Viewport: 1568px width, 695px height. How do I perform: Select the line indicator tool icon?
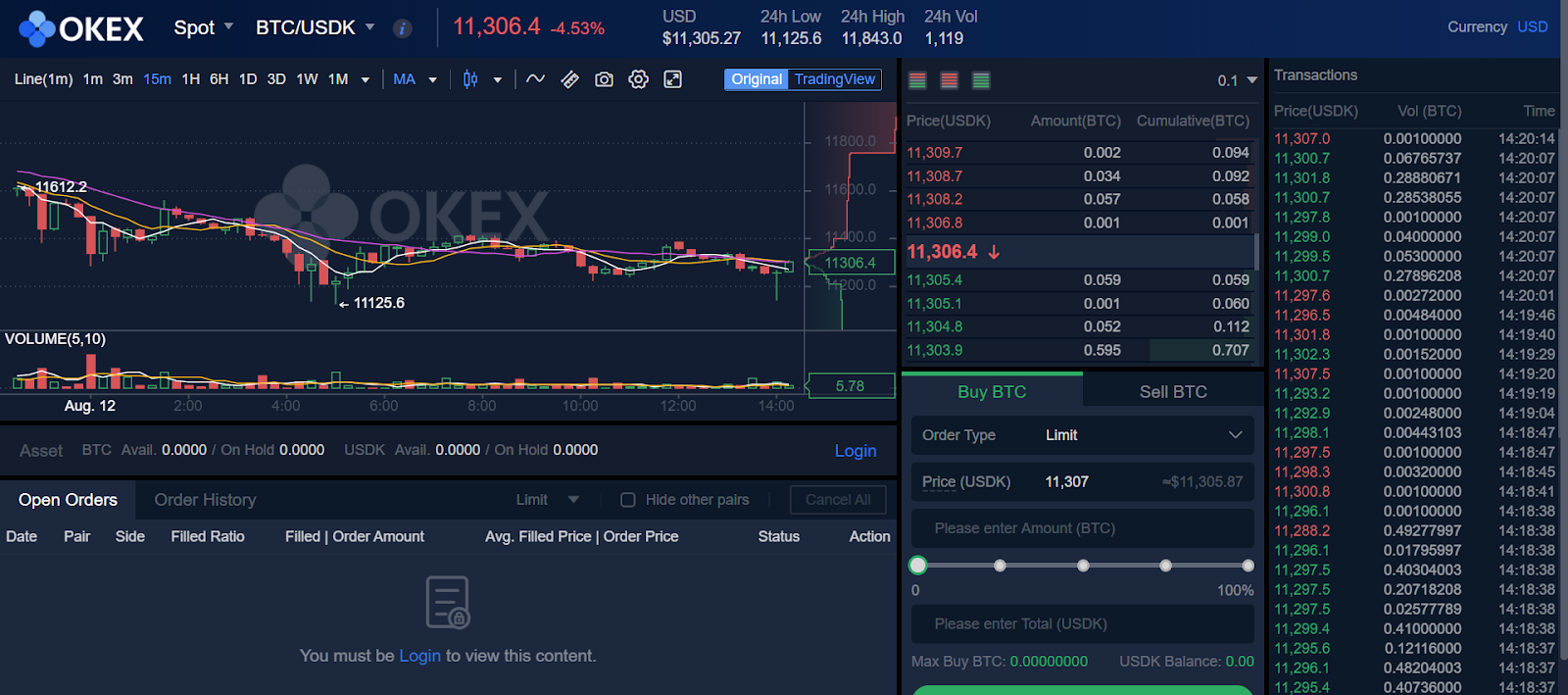pos(535,79)
